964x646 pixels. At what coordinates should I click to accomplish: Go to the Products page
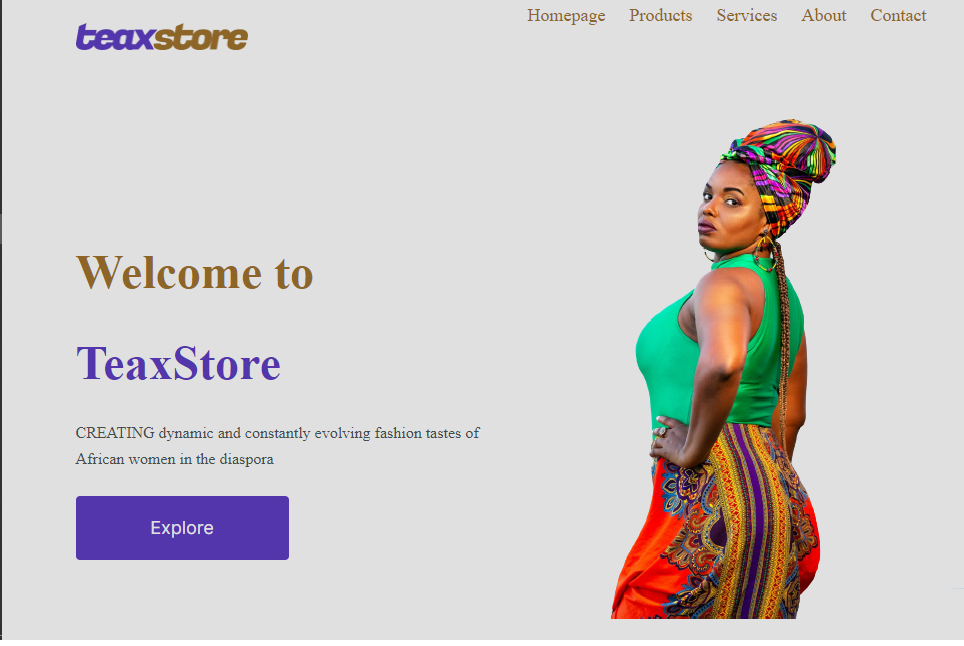[660, 15]
